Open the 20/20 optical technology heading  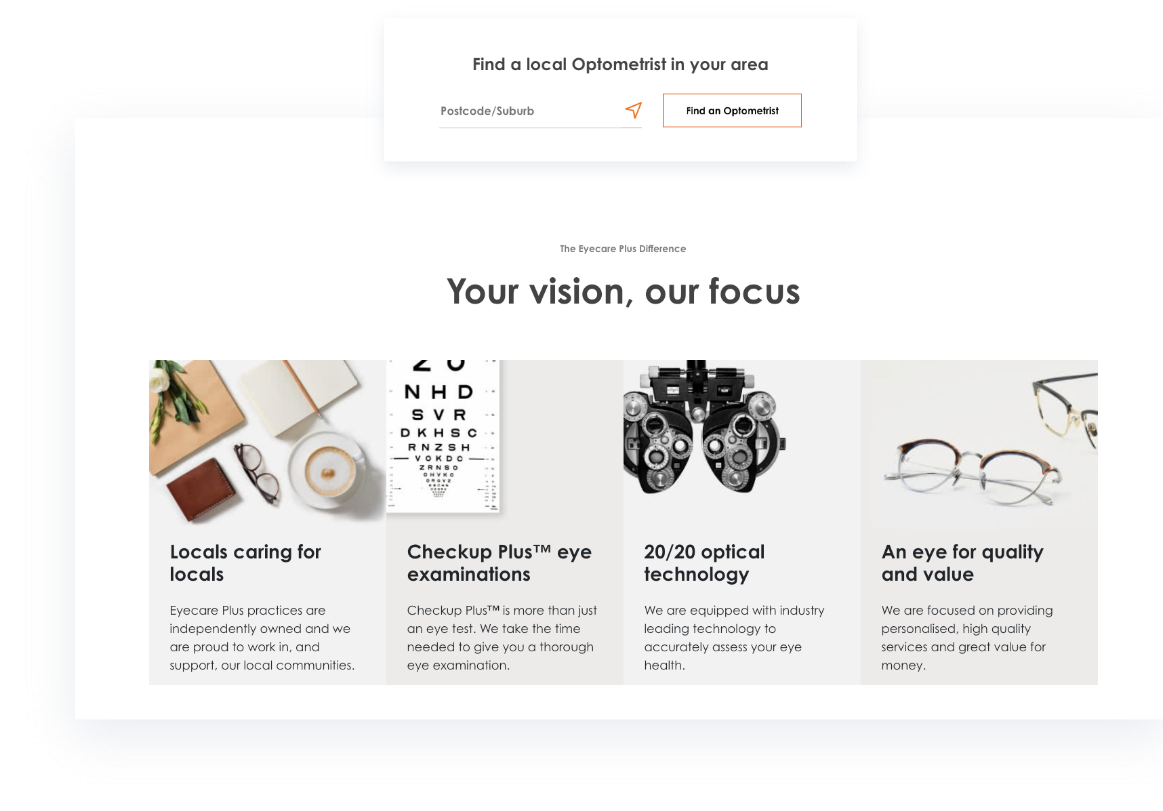(x=705, y=563)
